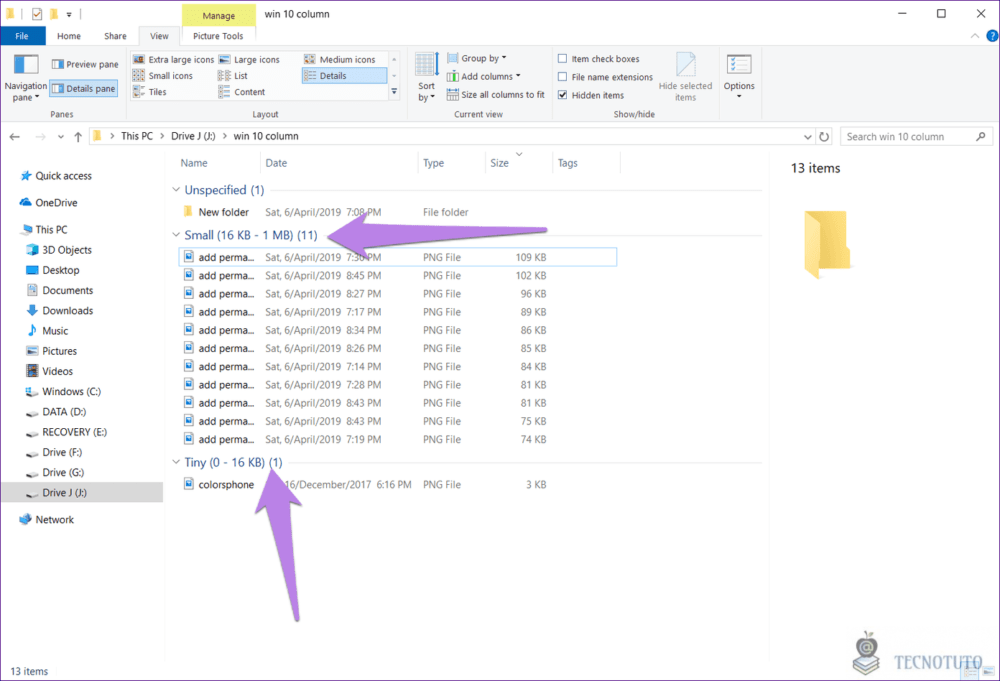Uncheck Hidden items
This screenshot has width=1000, height=681.
pos(591,95)
